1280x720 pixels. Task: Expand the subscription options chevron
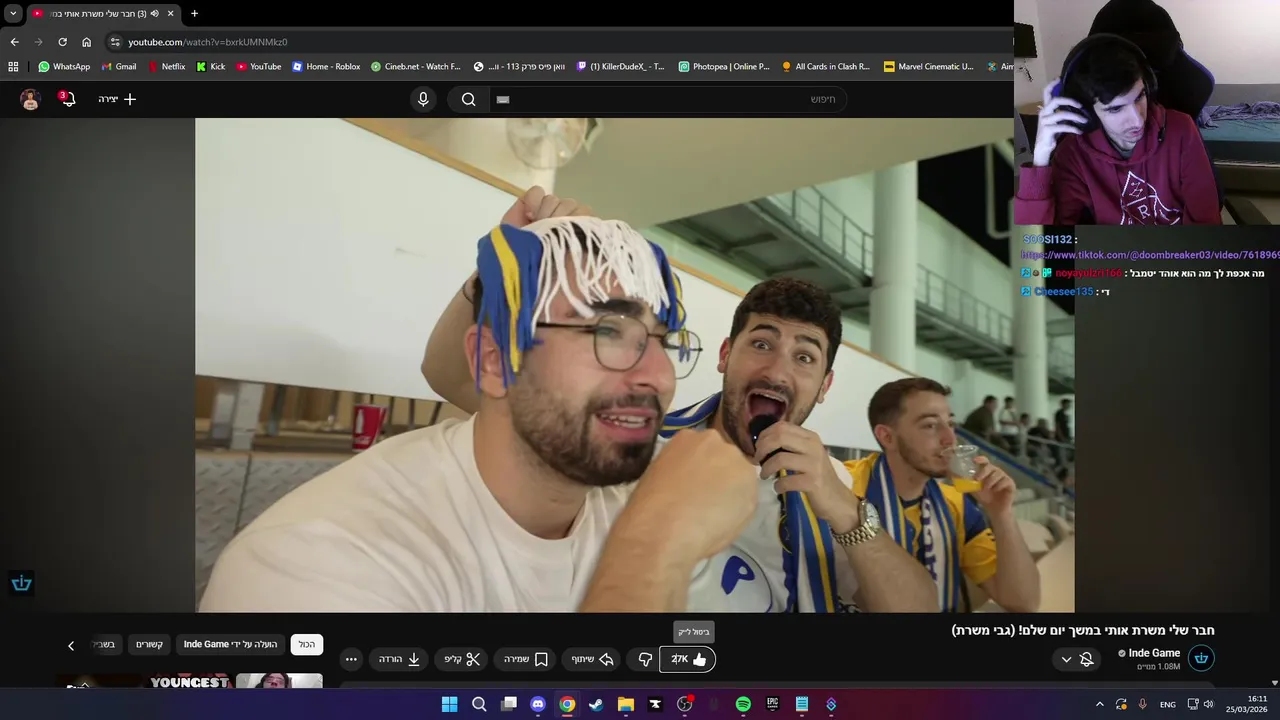pyautogui.click(x=1066, y=659)
